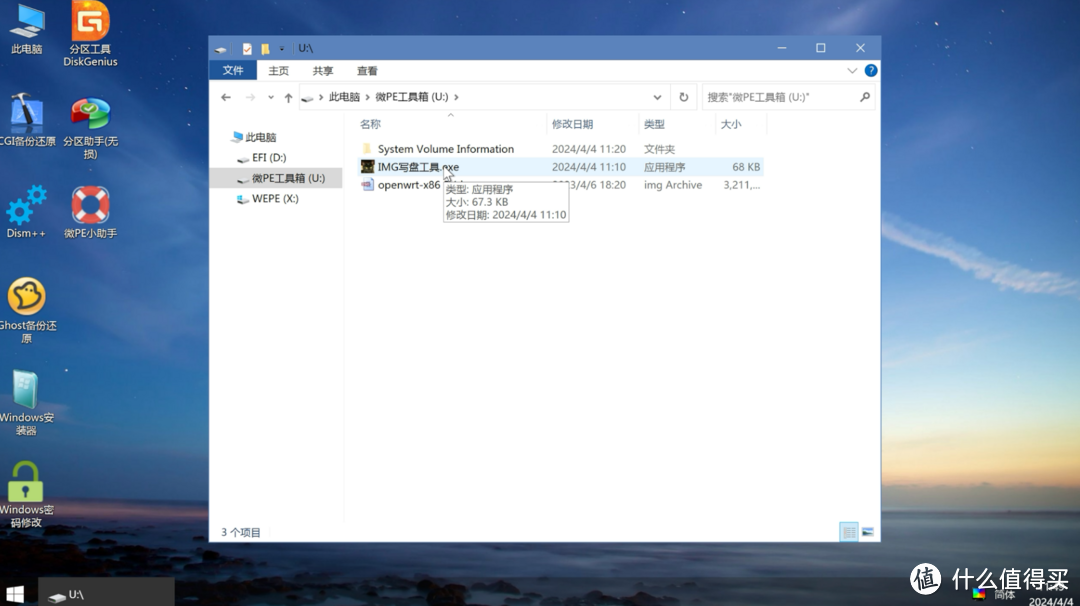Screen dimensions: 1080x606
Task: Open the 此电脑 desktop icon
Action: 27,29
